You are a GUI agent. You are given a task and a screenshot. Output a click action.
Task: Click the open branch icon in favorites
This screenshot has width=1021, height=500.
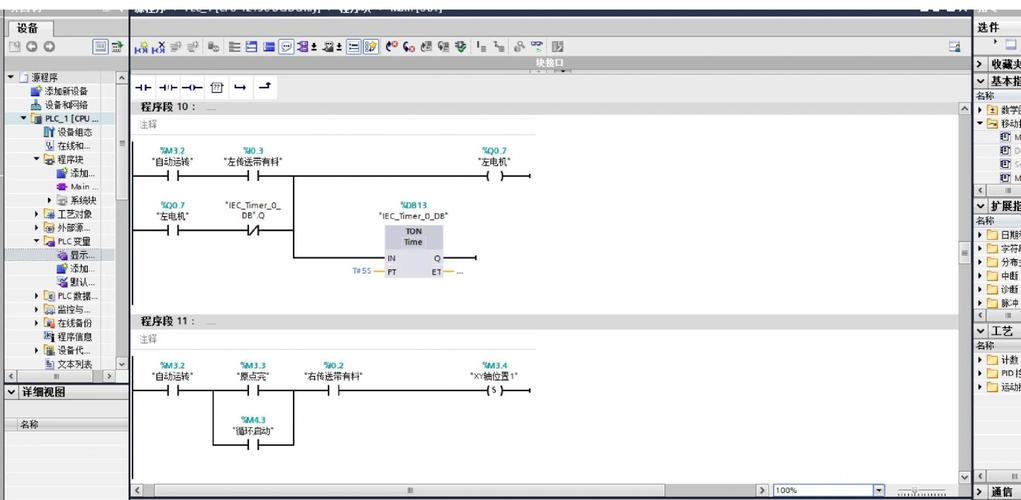tap(240, 88)
